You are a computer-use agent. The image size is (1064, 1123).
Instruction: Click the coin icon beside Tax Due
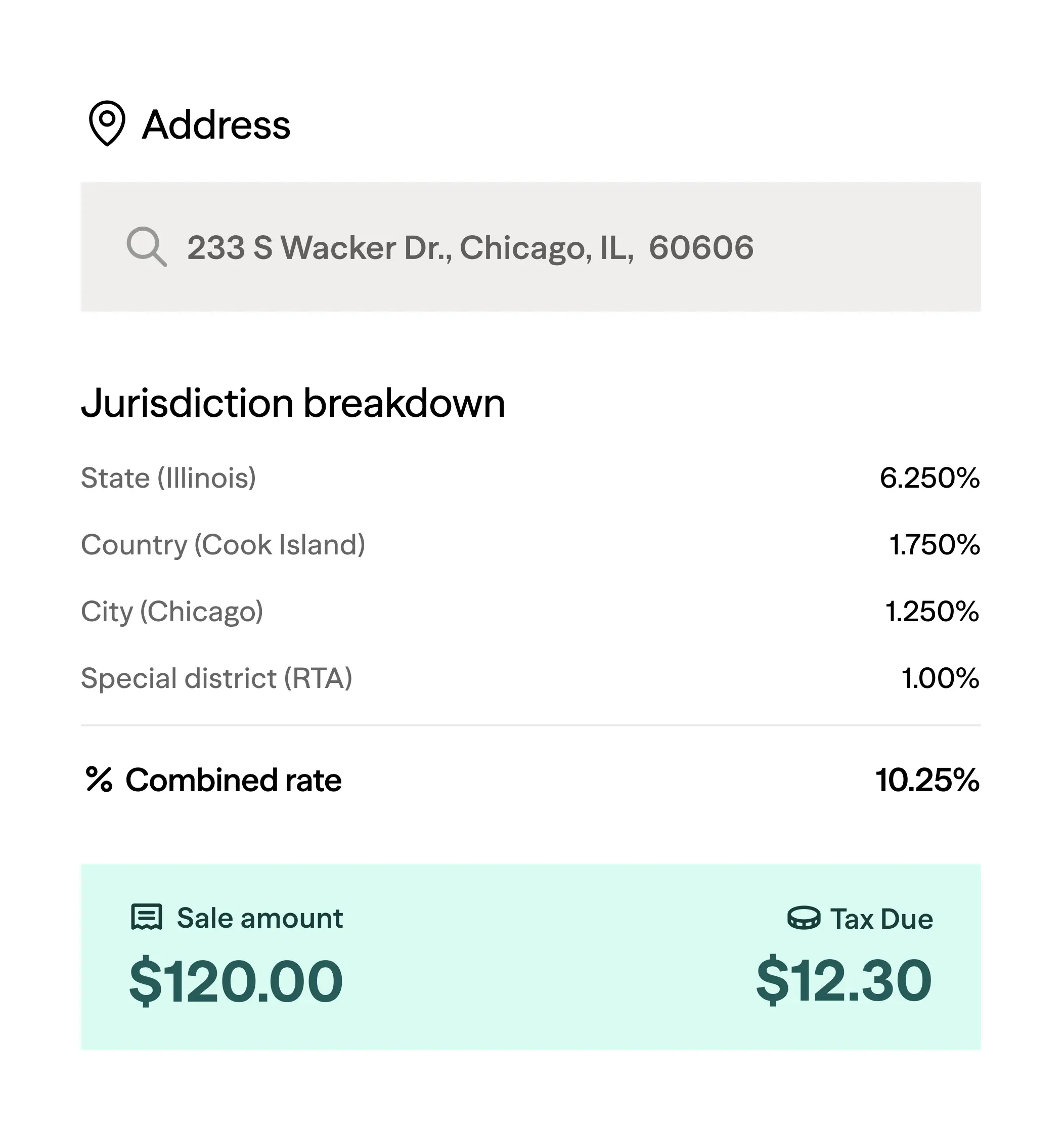pos(803,918)
